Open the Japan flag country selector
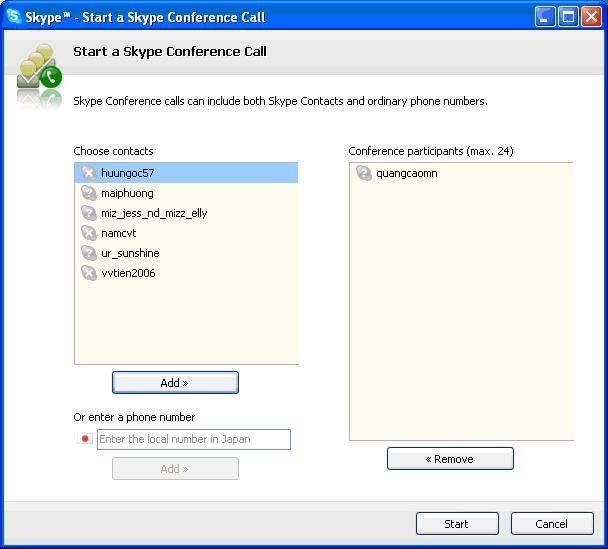 (84, 439)
